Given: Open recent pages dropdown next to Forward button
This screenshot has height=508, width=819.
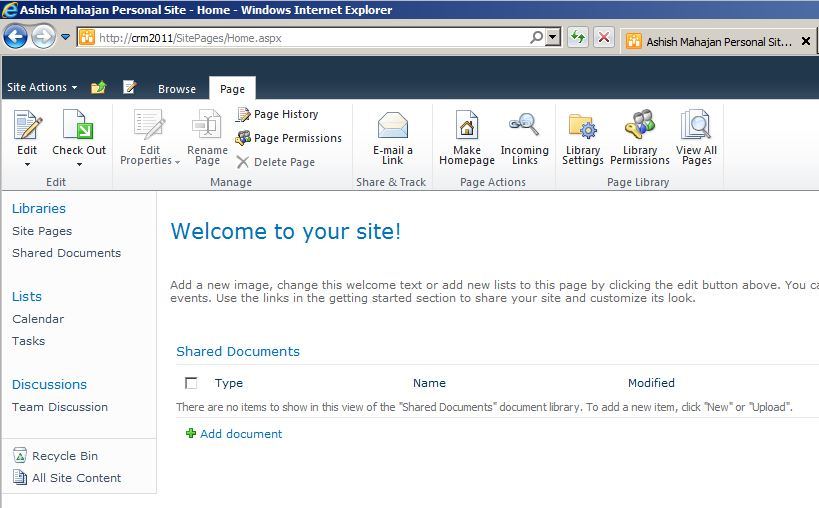Looking at the screenshot, I should pyautogui.click(x=65, y=37).
